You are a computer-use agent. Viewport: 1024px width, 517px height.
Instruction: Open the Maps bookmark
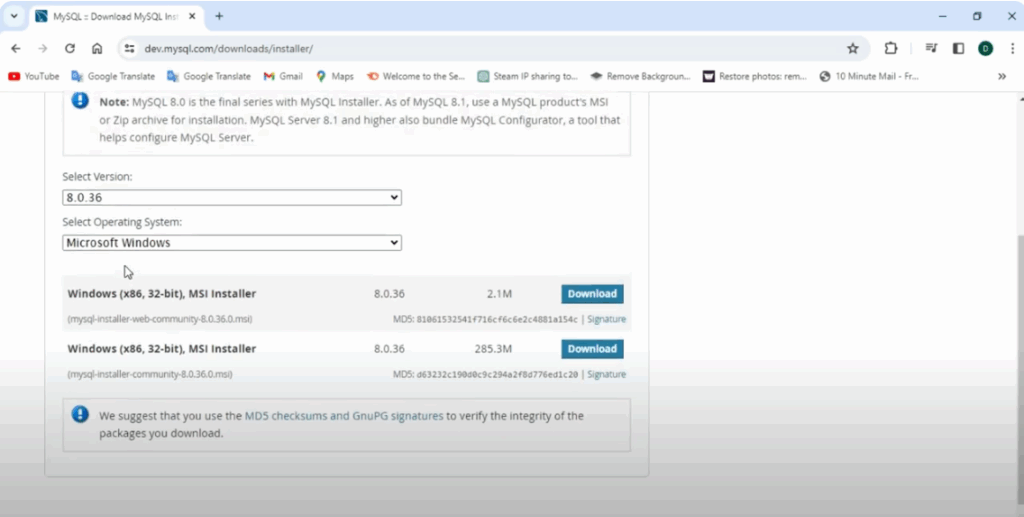[x=334, y=76]
